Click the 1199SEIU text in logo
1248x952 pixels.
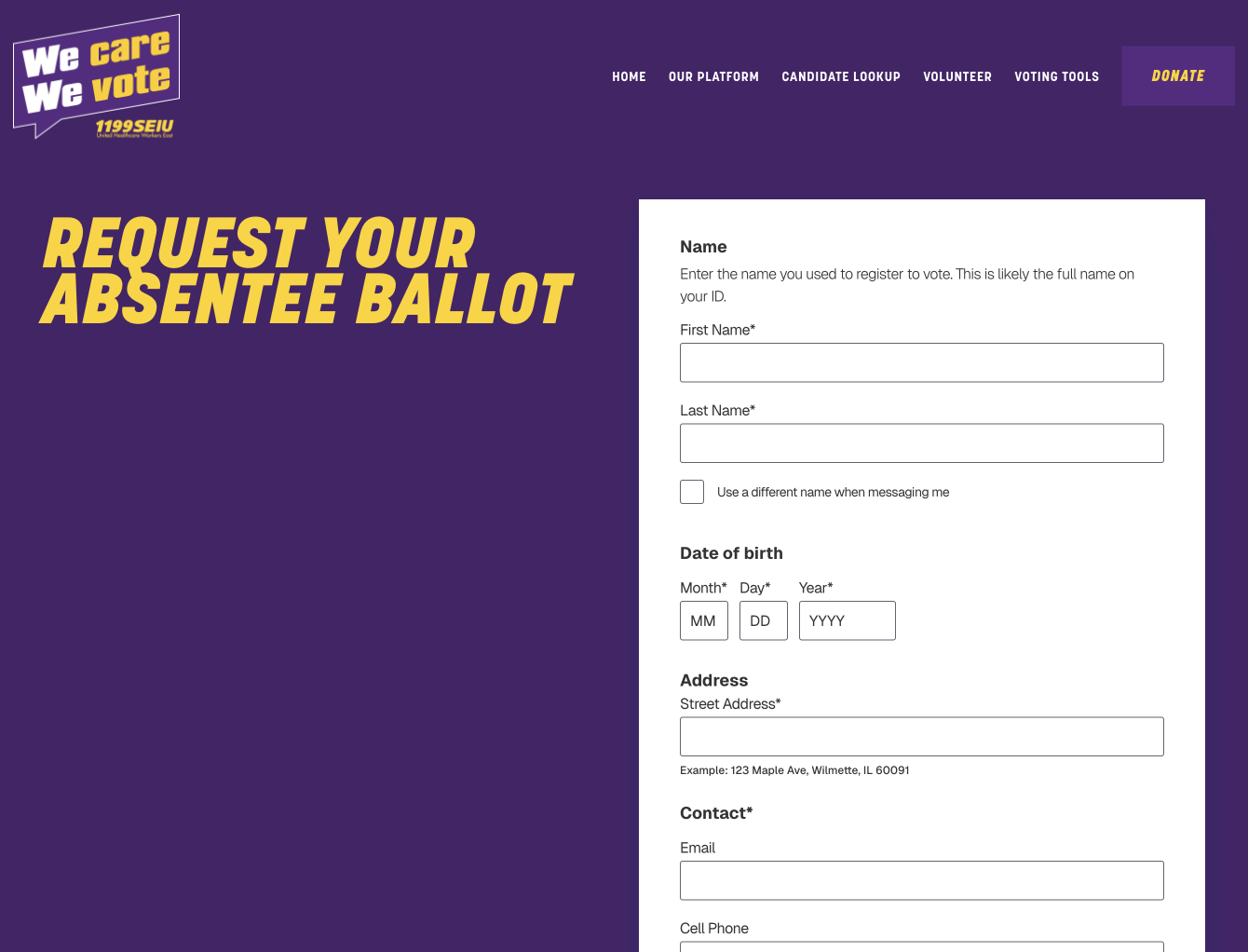click(x=134, y=126)
